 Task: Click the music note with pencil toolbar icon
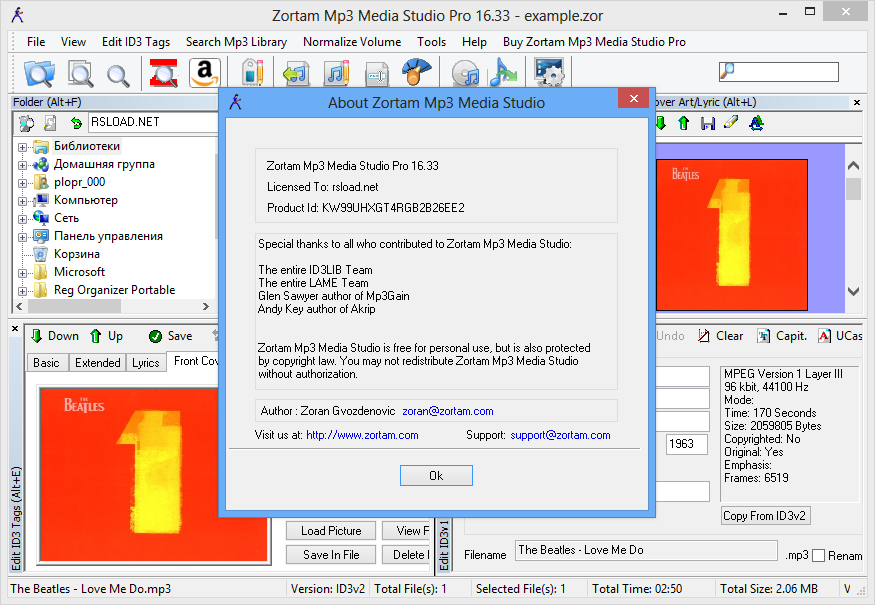point(337,73)
